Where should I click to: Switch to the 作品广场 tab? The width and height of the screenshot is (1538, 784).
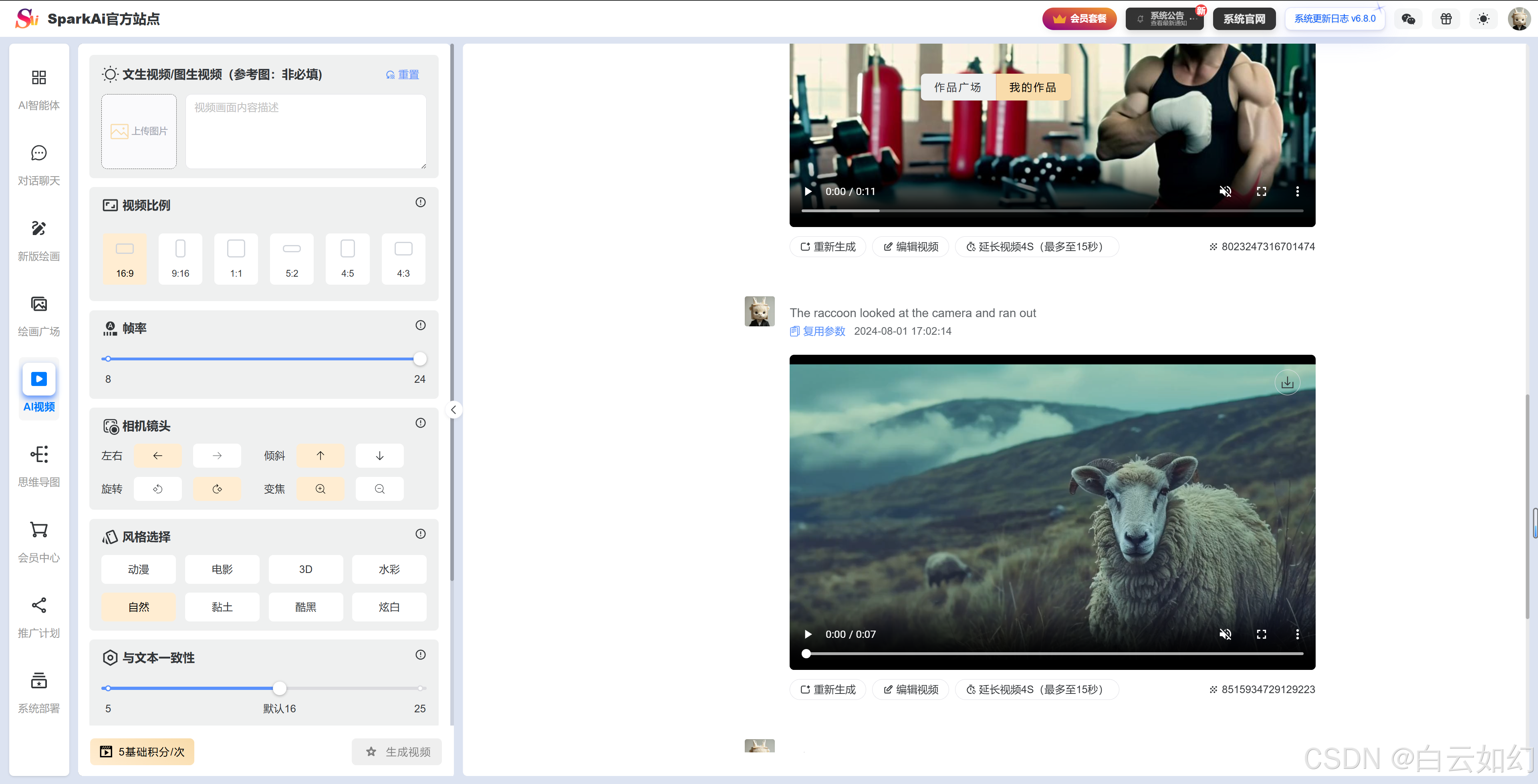[957, 87]
